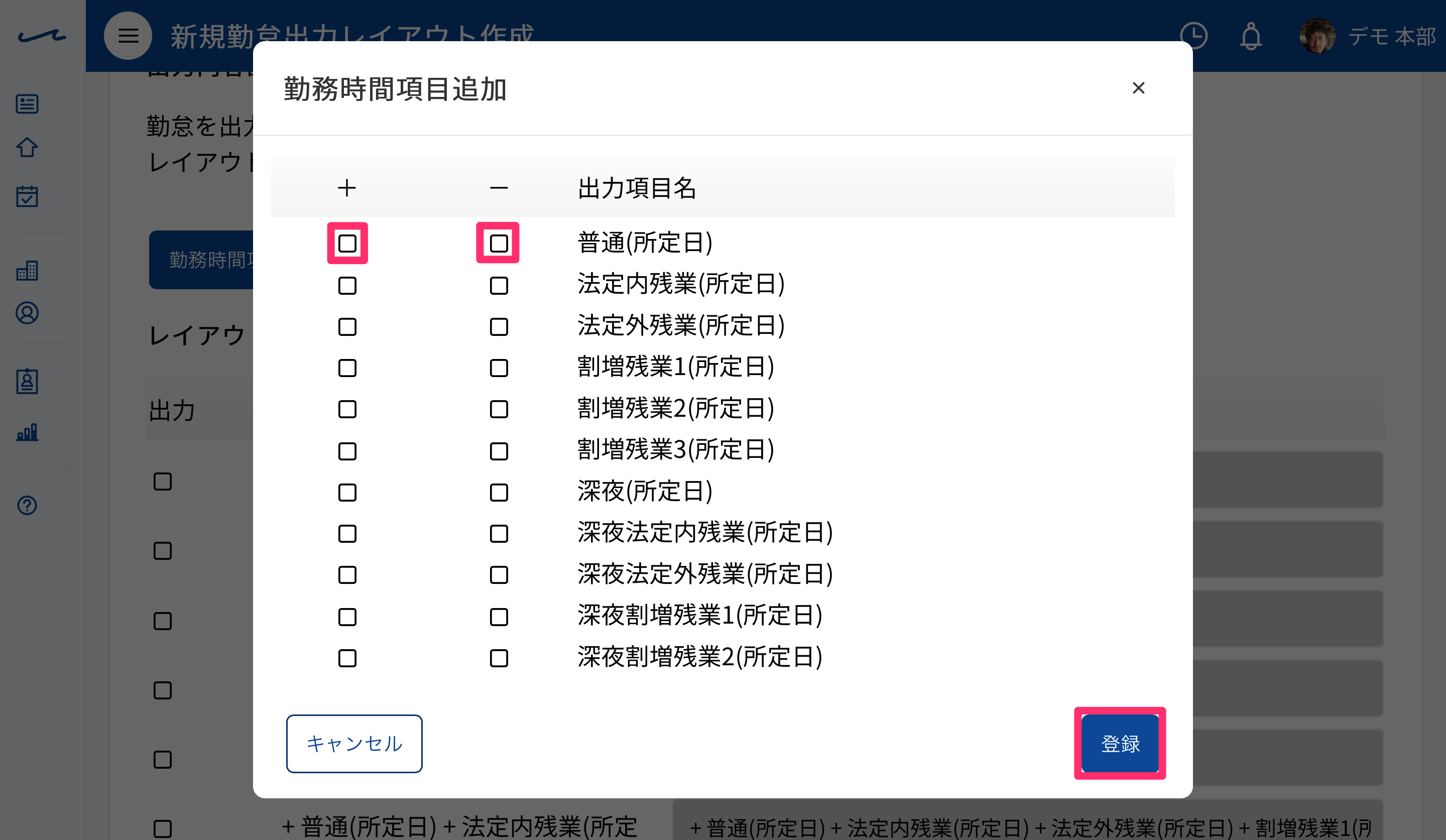The image size is (1446, 840).
Task: Open notifications bell icon
Action: click(x=1251, y=36)
